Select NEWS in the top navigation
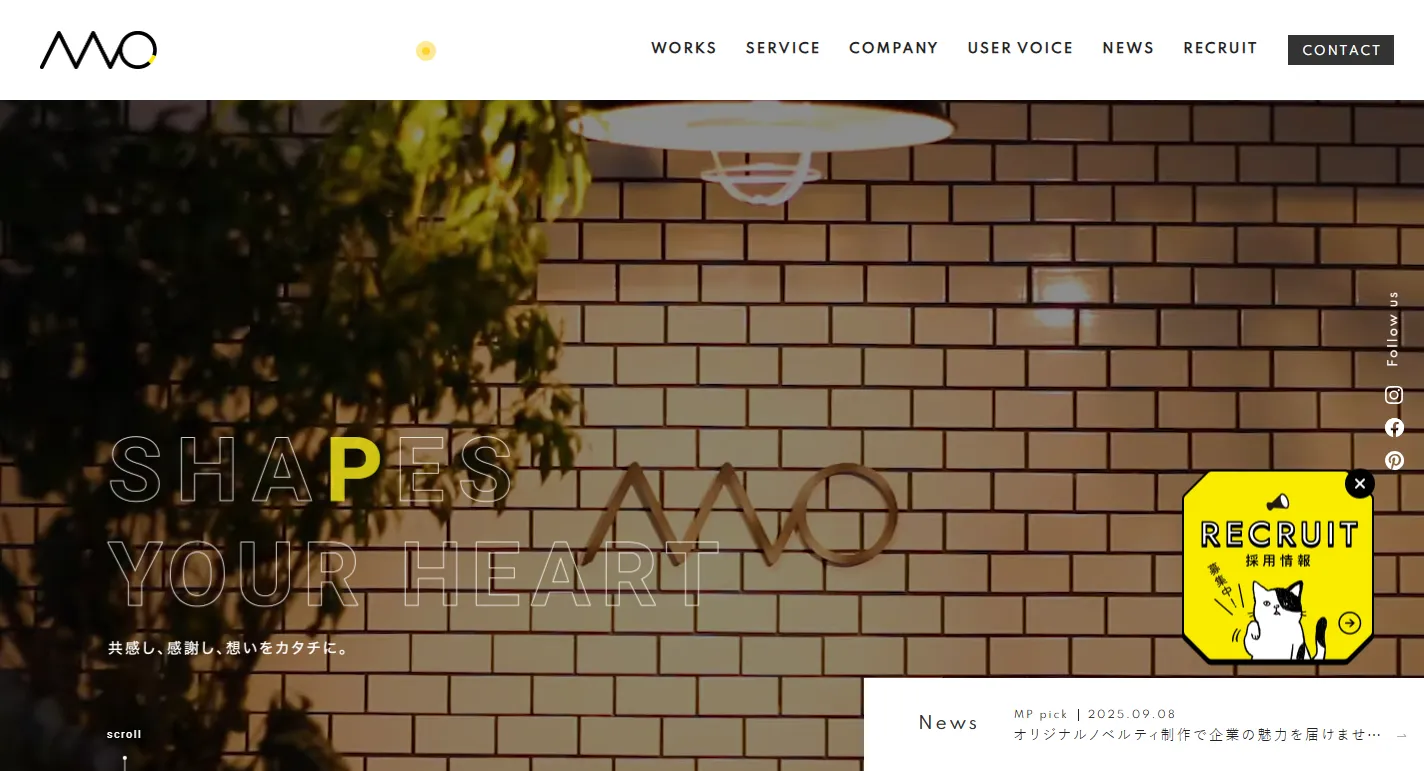The image size is (1424, 771). click(1128, 48)
